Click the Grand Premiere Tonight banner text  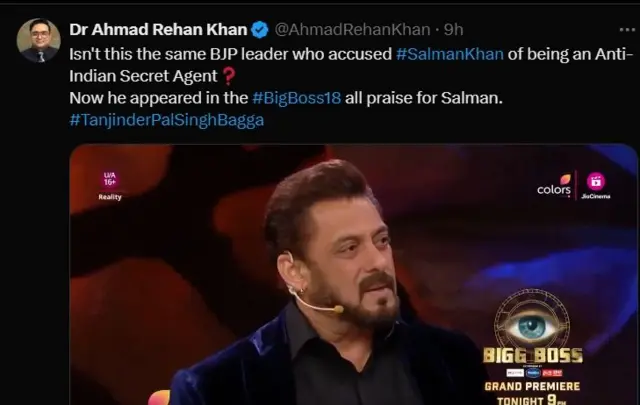point(532,393)
